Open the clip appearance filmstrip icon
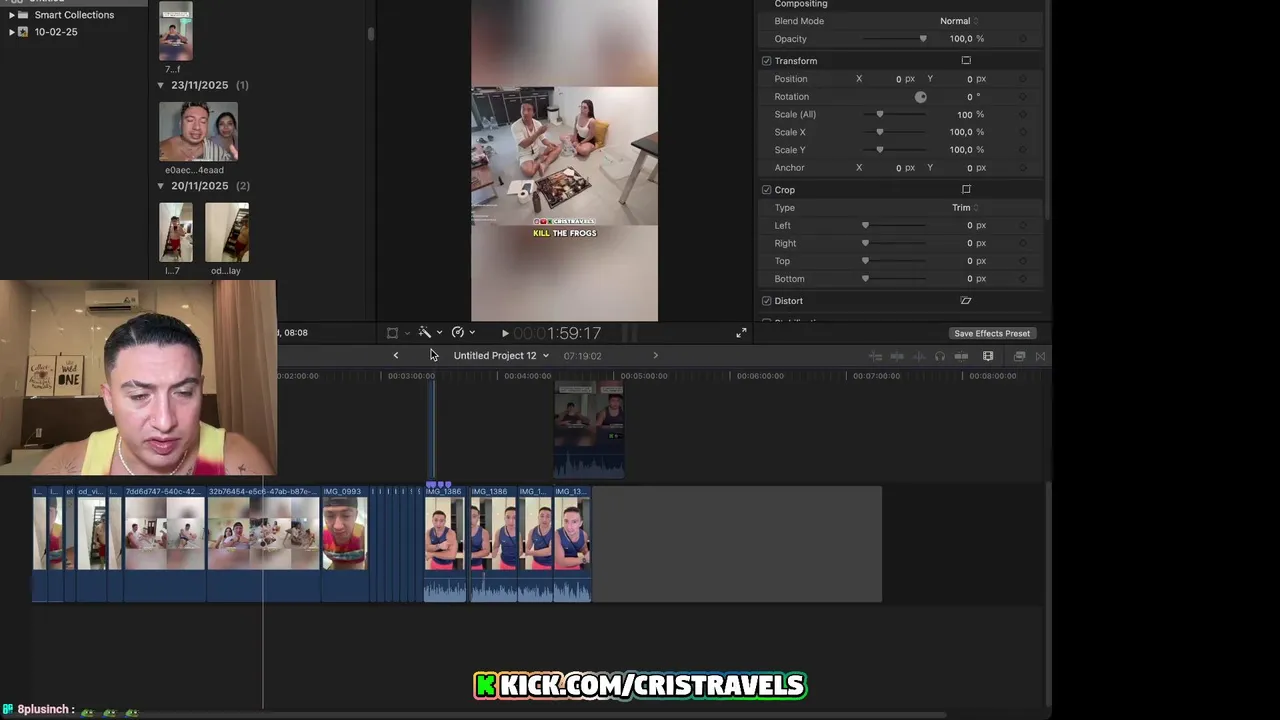 (988, 357)
